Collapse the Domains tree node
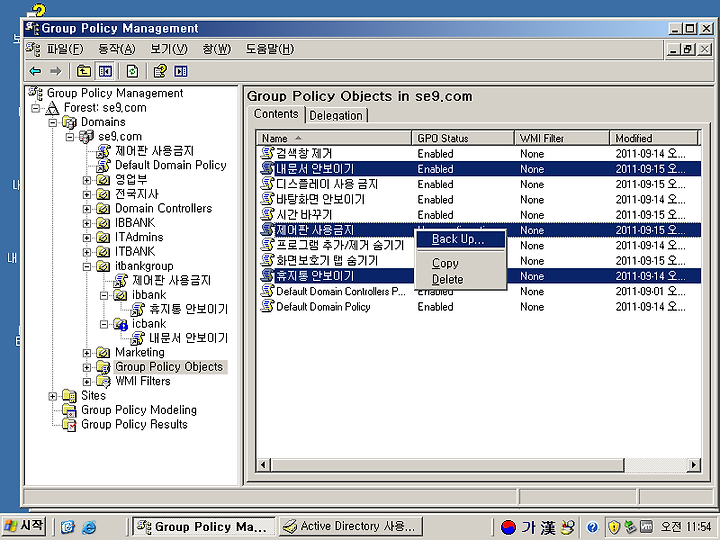The image size is (720, 540). (x=53, y=123)
